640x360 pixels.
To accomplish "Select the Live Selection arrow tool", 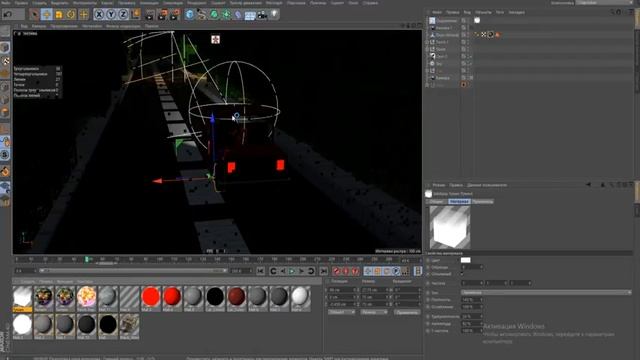I will click(34, 15).
